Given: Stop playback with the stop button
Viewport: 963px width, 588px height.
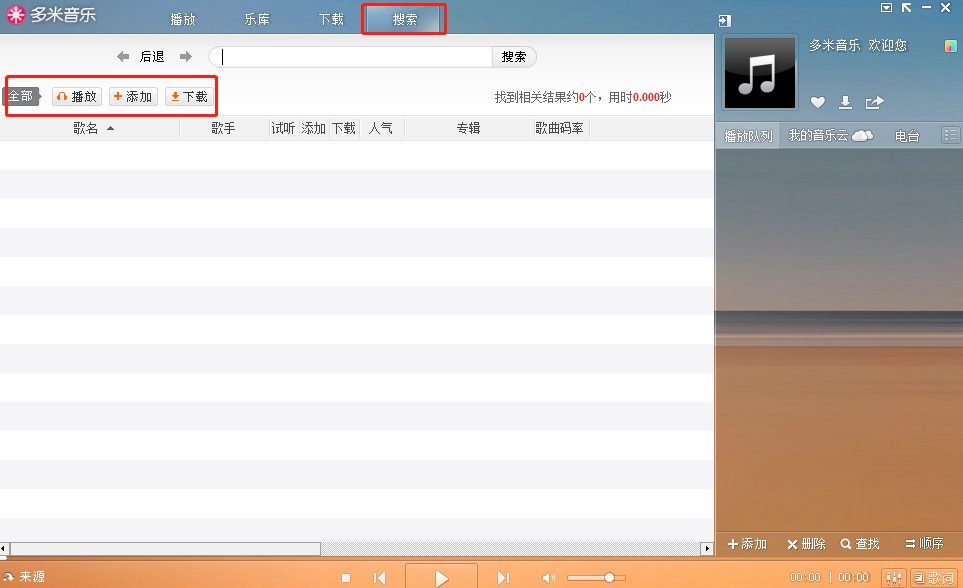Looking at the screenshot, I should point(346,578).
